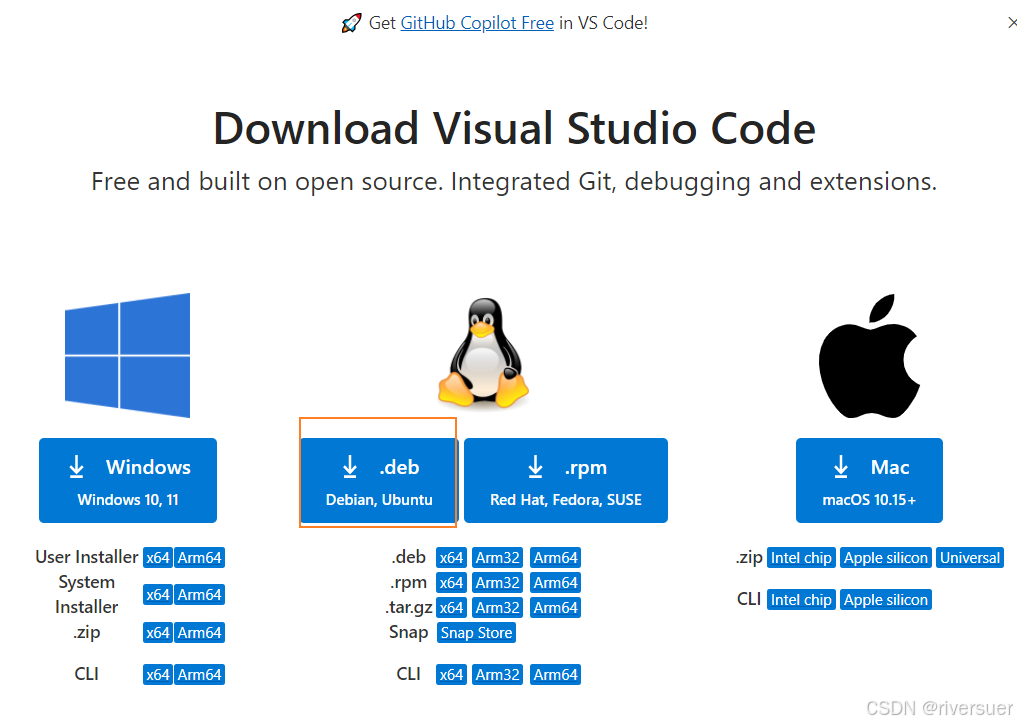Dismiss the Copilot promotion banner

coord(1012,22)
